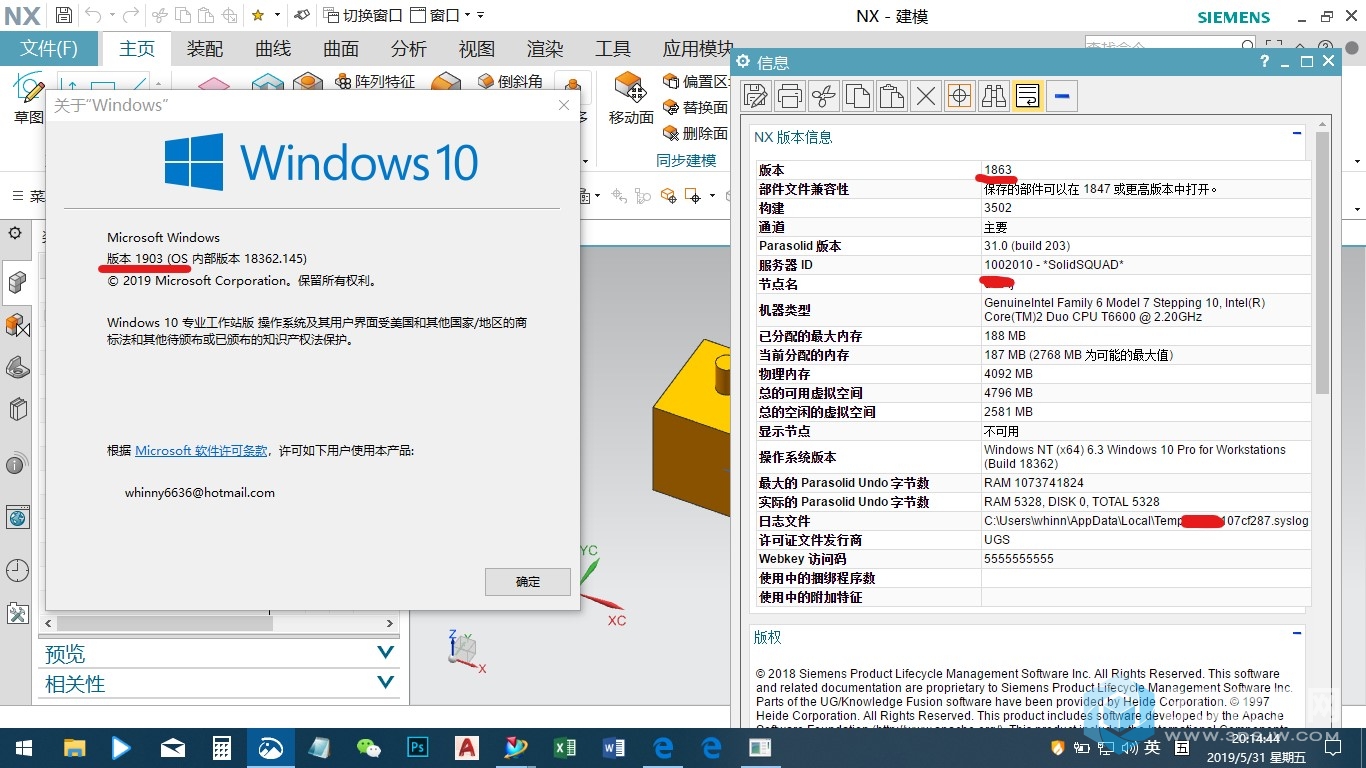Click the Copy icon in NX title bar
The width and height of the screenshot is (1366, 768).
183,15
